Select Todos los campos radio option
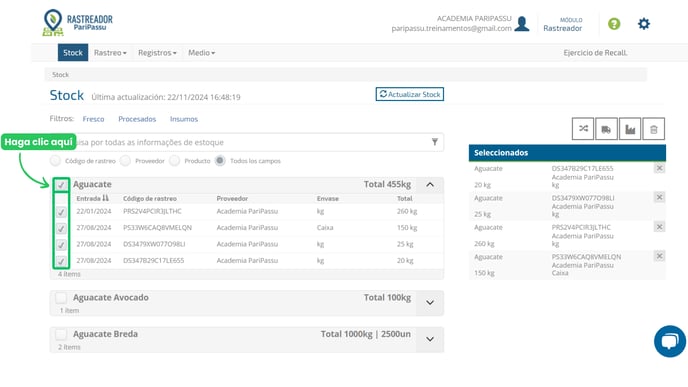 pos(220,161)
